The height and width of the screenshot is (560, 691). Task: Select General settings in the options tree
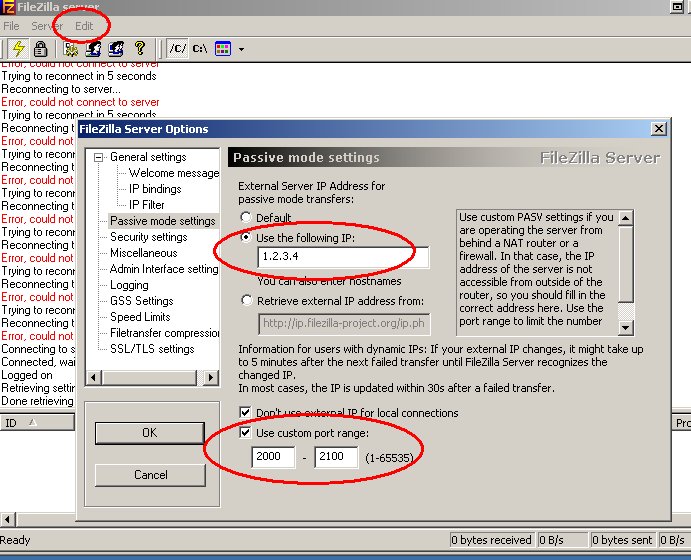[x=148, y=157]
